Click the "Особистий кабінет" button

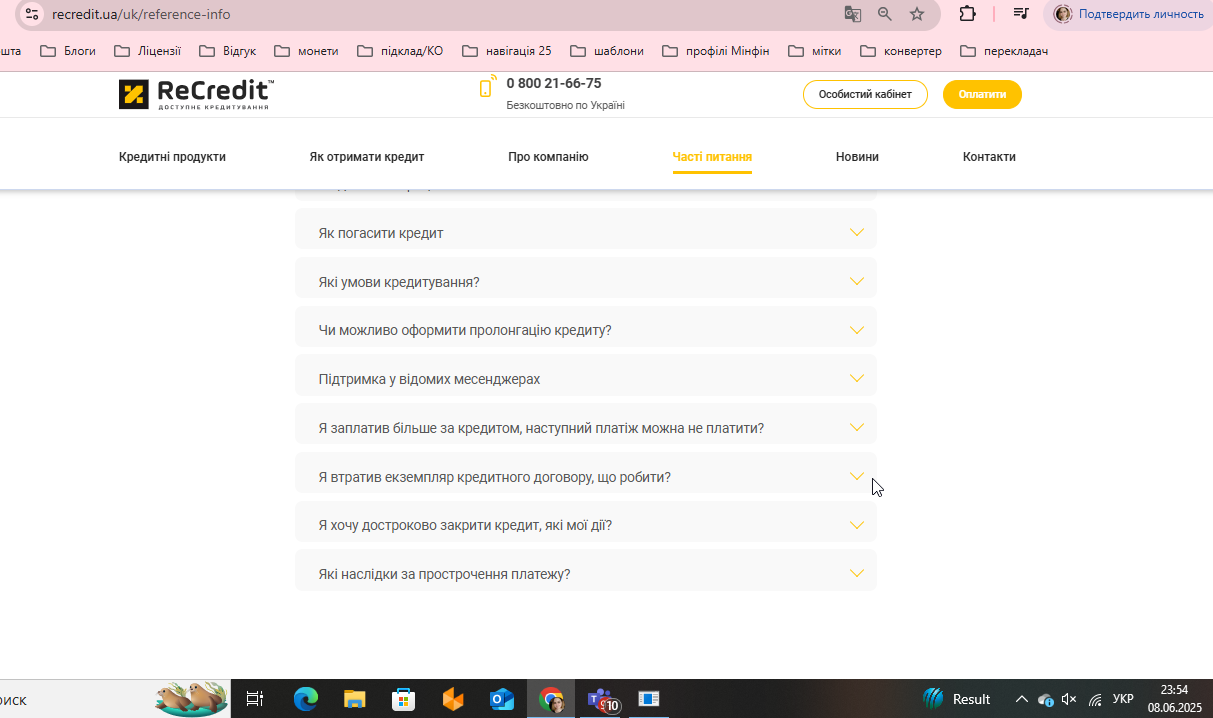865,94
